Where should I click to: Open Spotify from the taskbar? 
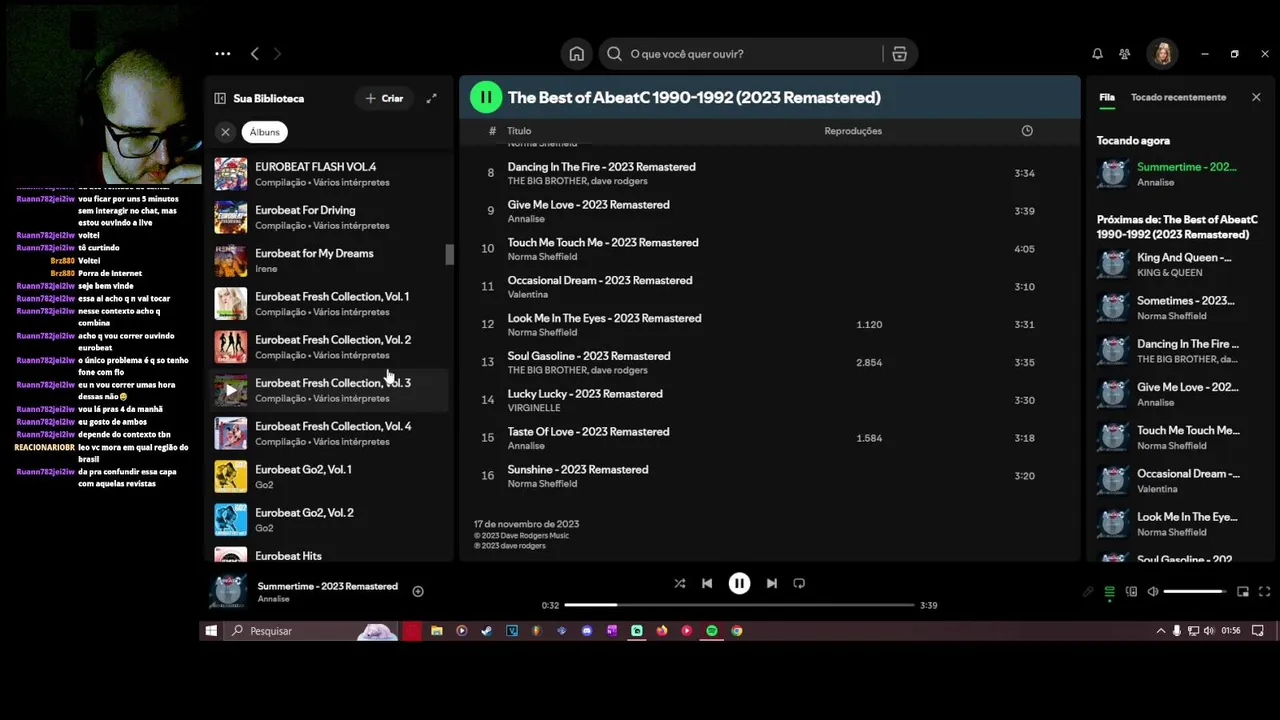pos(712,631)
